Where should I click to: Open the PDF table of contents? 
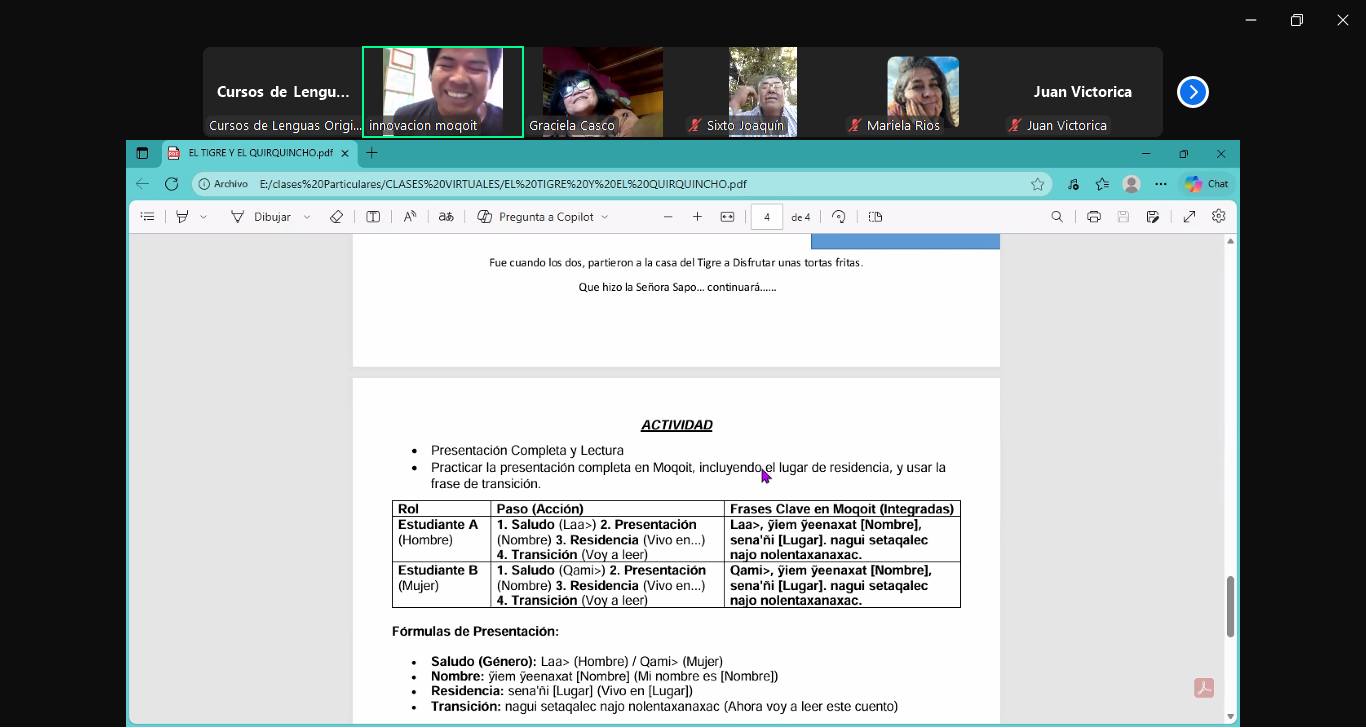147,217
